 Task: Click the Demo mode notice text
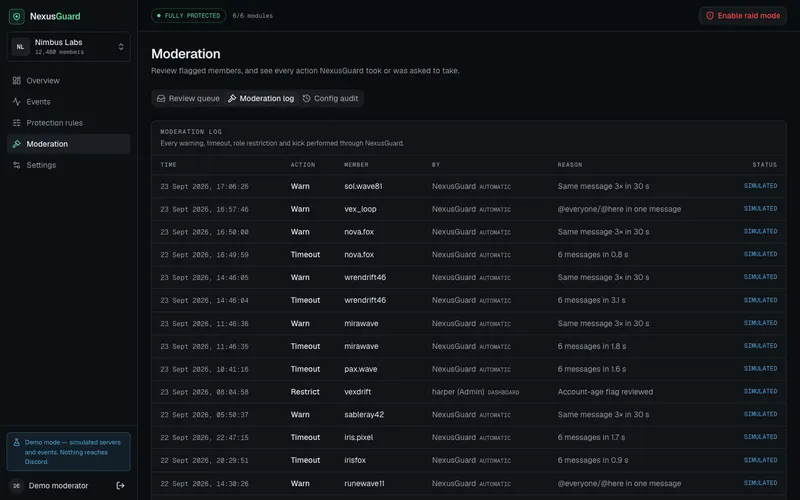pyautogui.click(x=72, y=452)
